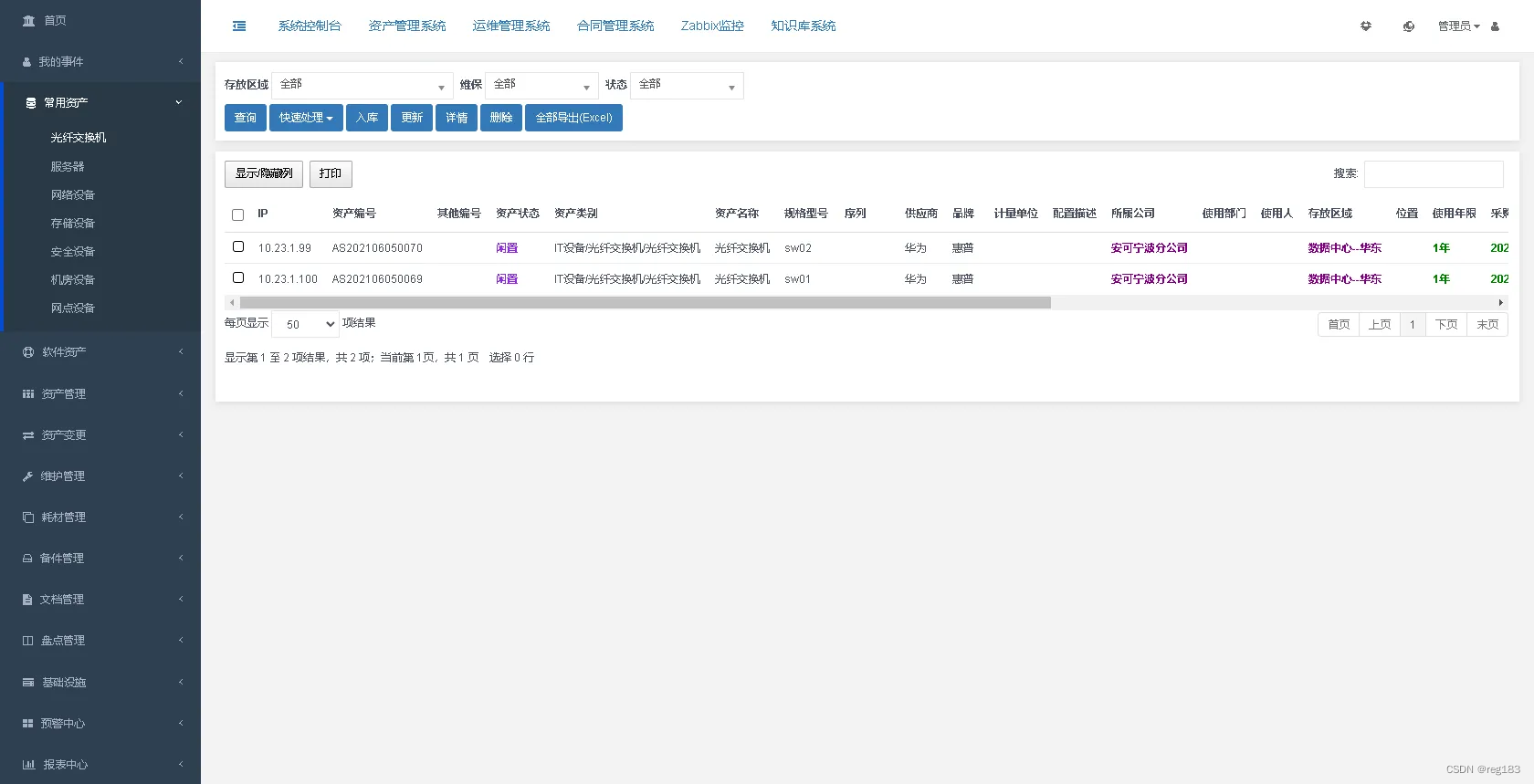This screenshot has height=784, width=1534.
Task: Click the 下页 pagination button
Action: 1446,324
